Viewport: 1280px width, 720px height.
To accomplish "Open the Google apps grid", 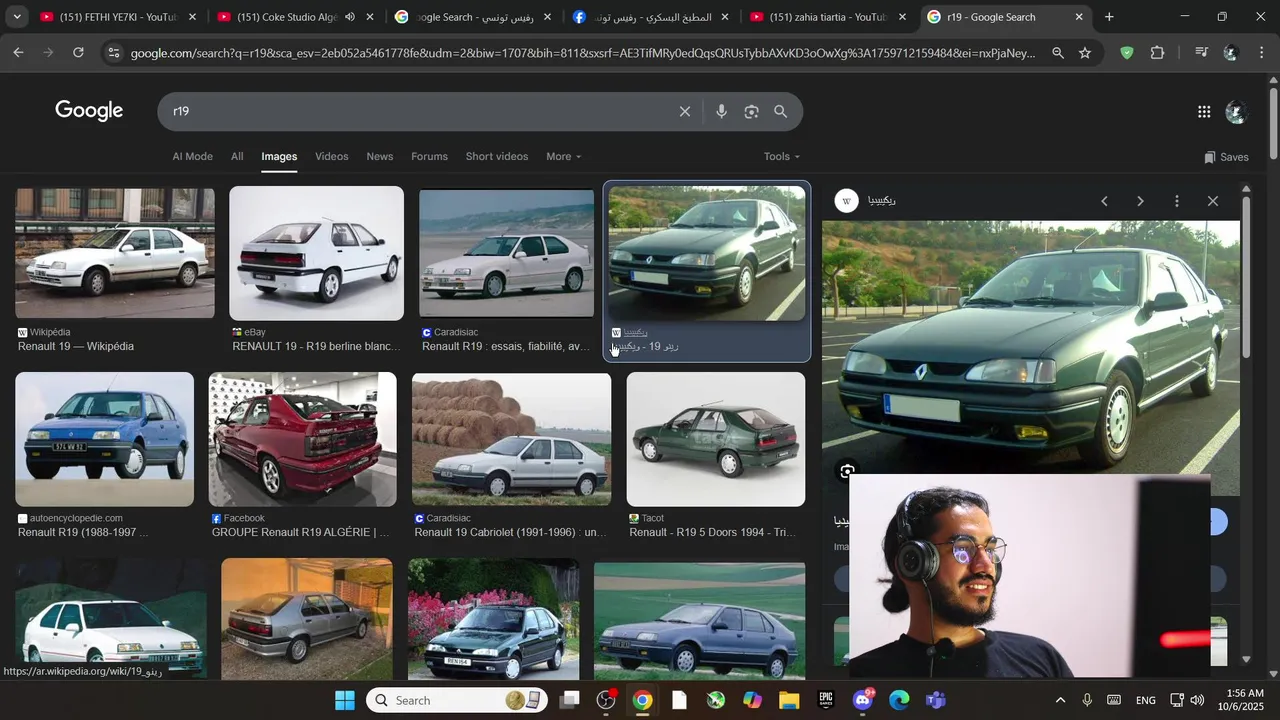I will pos(1204,112).
